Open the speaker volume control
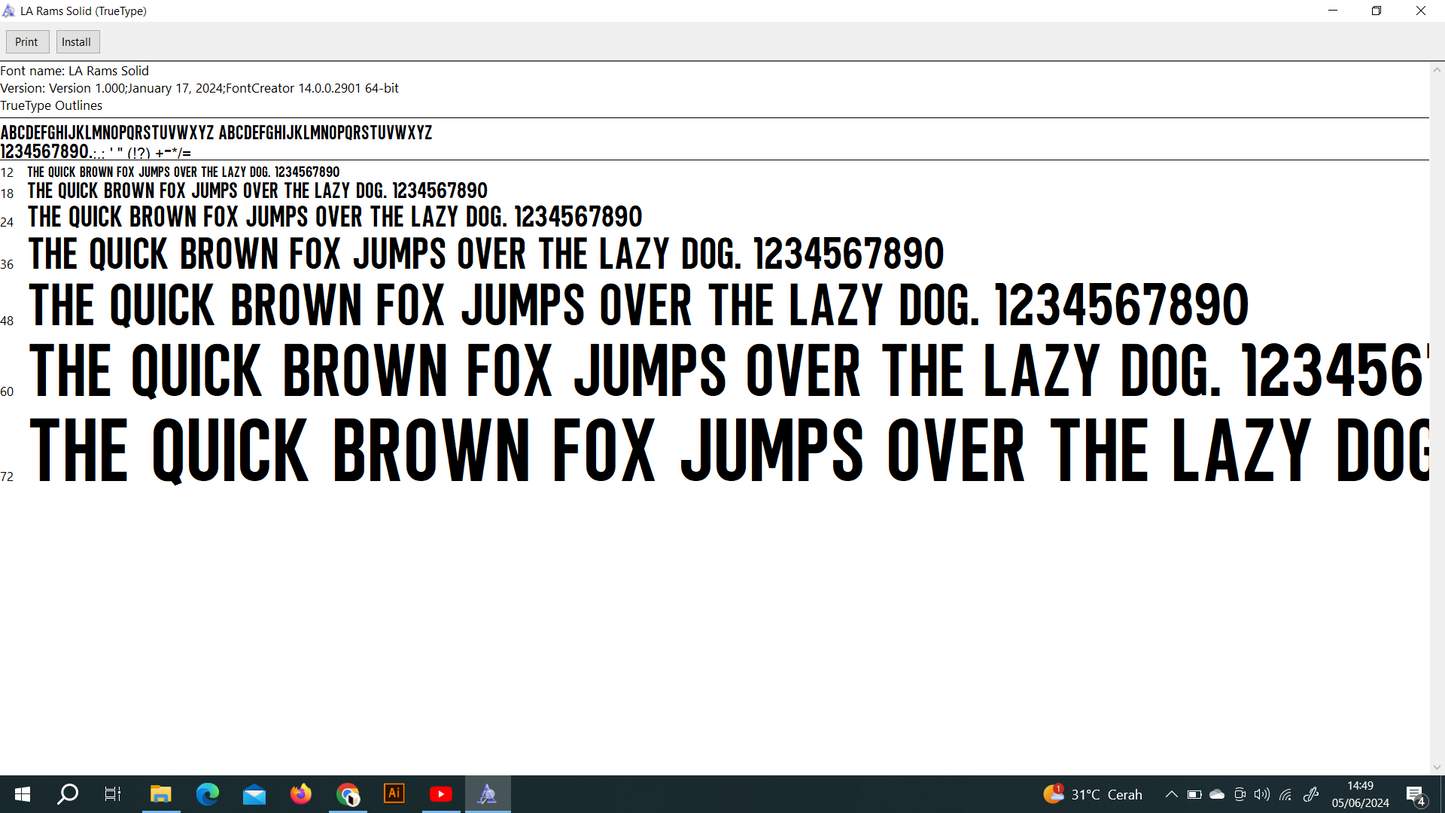 (x=1262, y=794)
